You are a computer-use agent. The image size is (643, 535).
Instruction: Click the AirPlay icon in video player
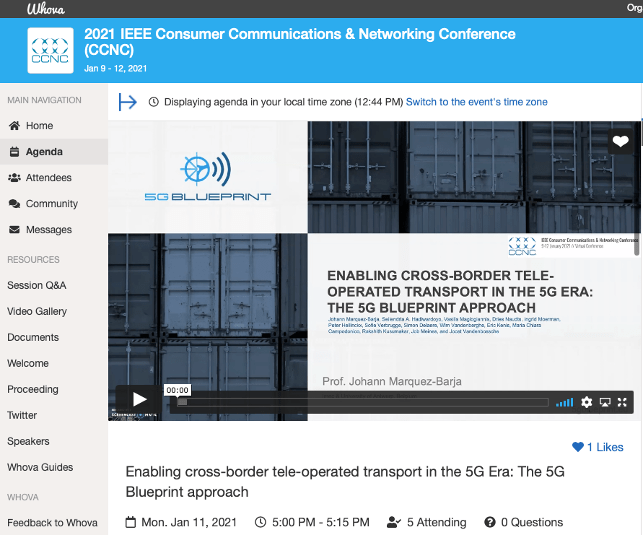[605, 402]
